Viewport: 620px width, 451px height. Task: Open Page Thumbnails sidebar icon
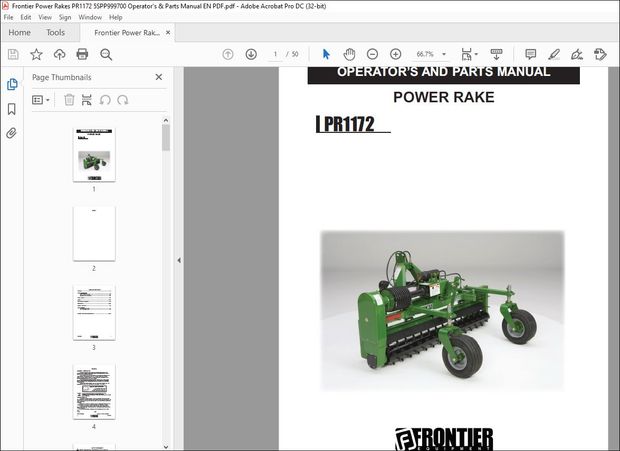12,84
